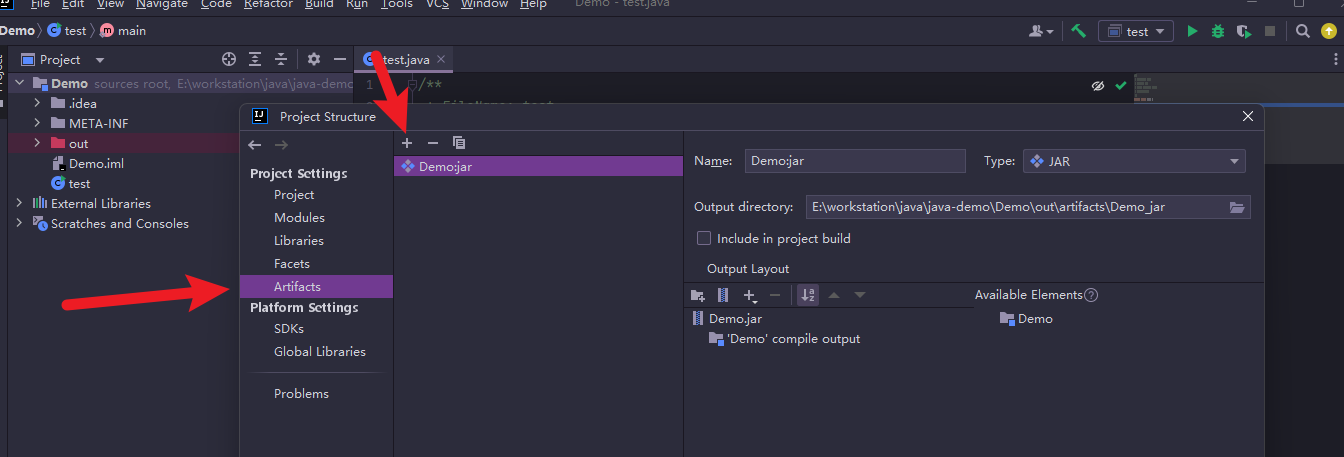The image size is (1344, 457).
Task: Enable Include in project build checkbox
Action: tap(704, 238)
